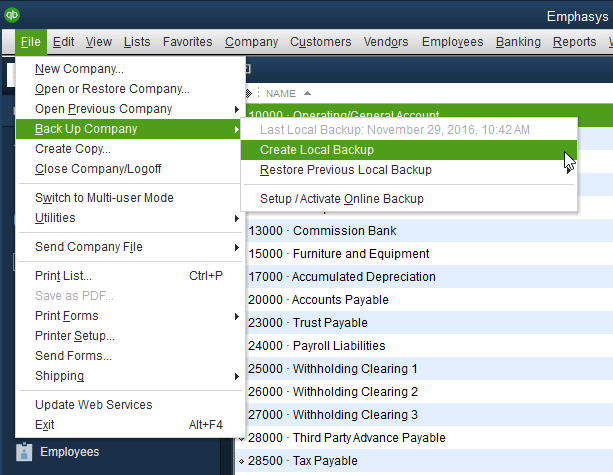Image resolution: width=613 pixels, height=475 pixels.
Task: Click the diamond marker beside Tax Payable
Action: pos(241,461)
